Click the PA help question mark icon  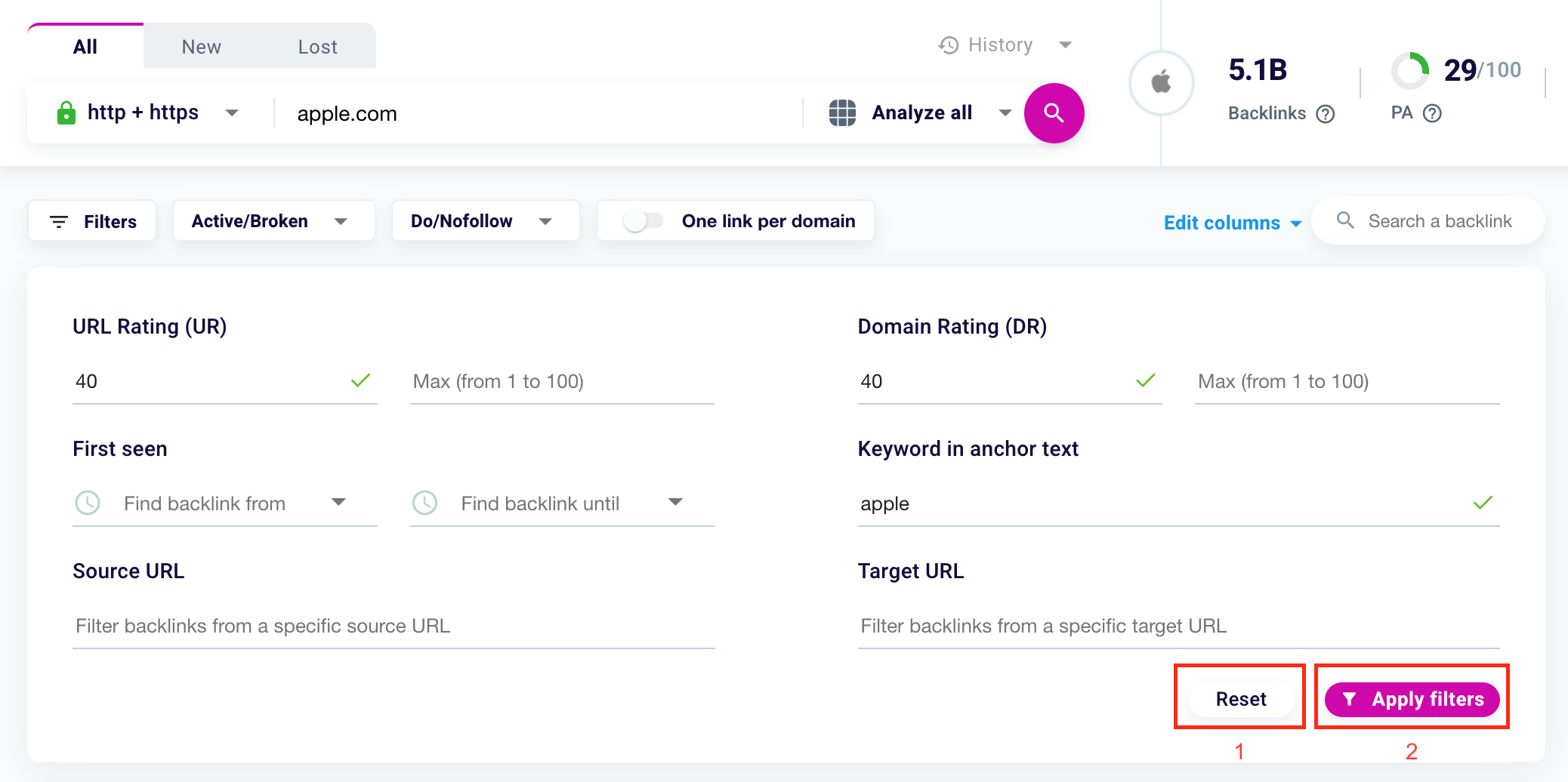point(1432,113)
